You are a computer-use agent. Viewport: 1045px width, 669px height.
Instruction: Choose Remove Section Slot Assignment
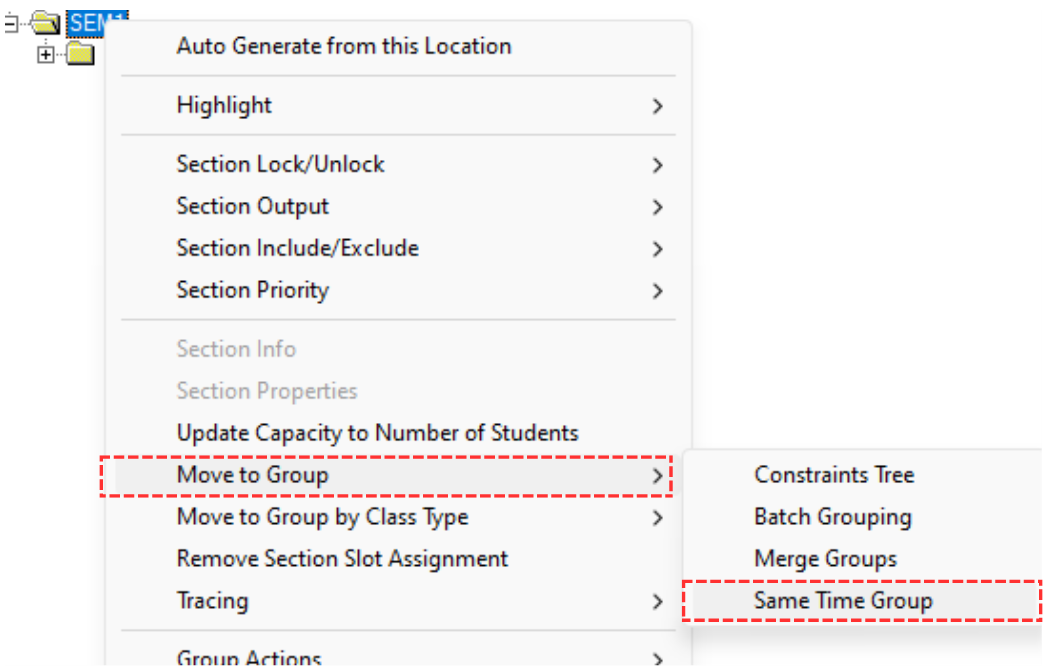click(x=342, y=558)
